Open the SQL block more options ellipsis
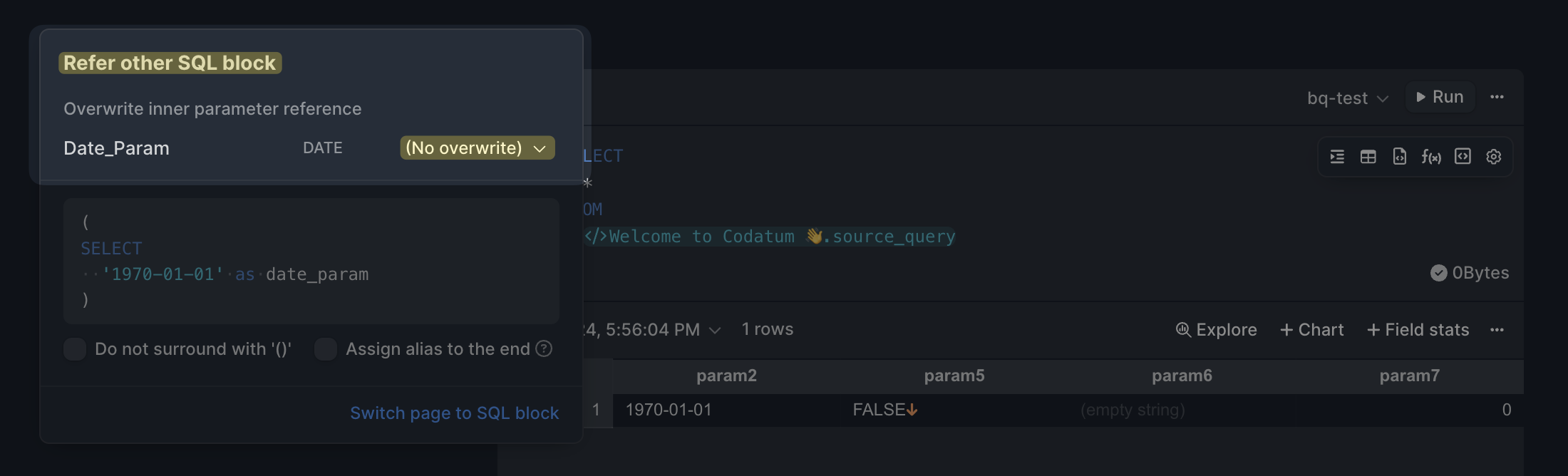Viewport: 1568px width, 476px height. [x=1497, y=97]
